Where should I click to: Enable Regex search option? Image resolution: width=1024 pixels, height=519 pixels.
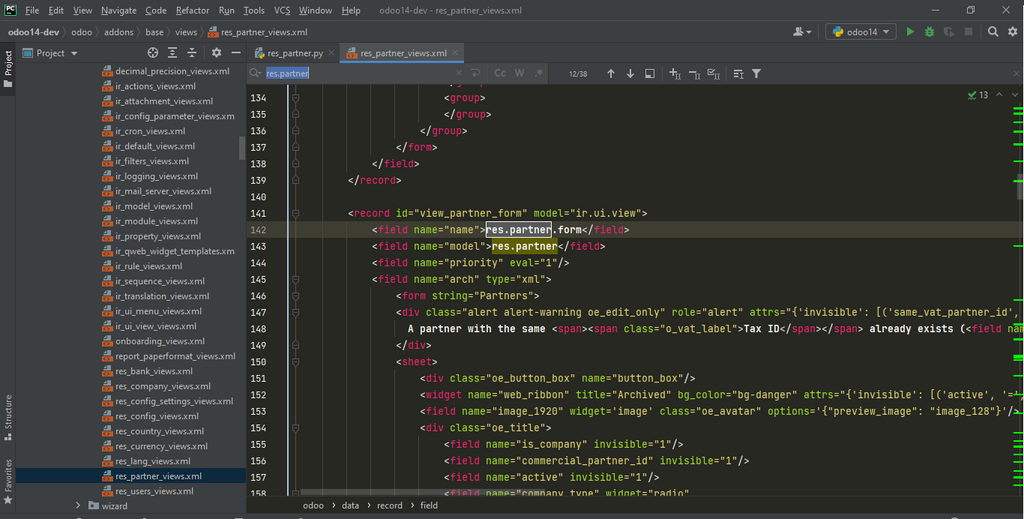(538, 74)
